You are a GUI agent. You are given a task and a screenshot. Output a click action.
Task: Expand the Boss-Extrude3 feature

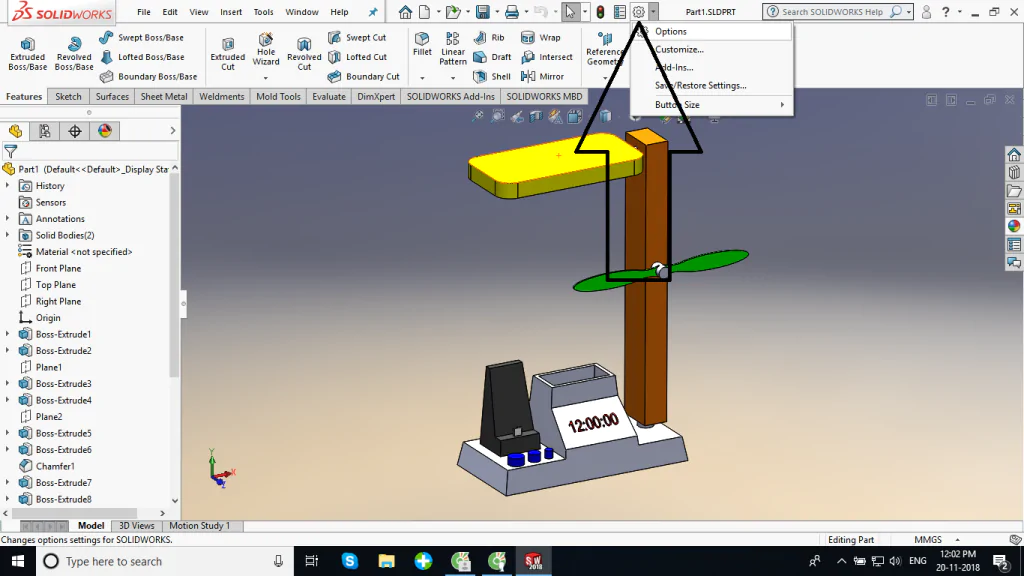click(x=7, y=383)
